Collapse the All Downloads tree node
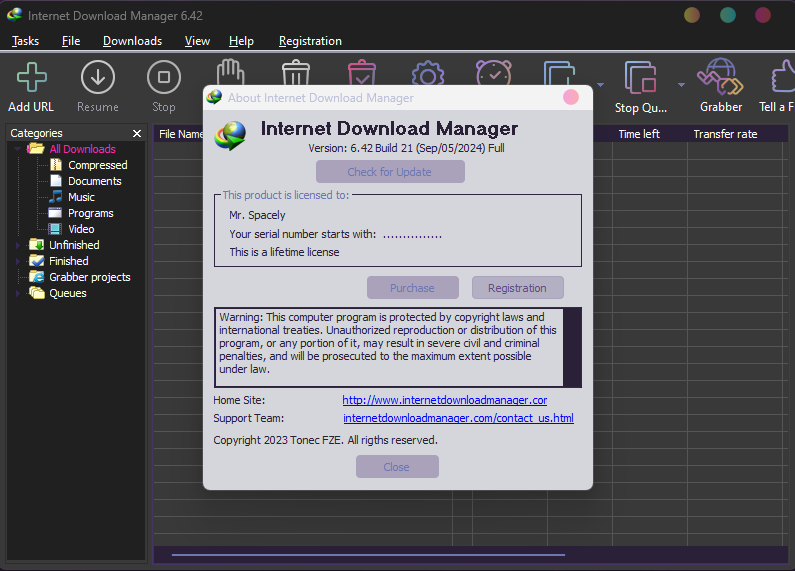The width and height of the screenshot is (795, 571). pos(17,149)
